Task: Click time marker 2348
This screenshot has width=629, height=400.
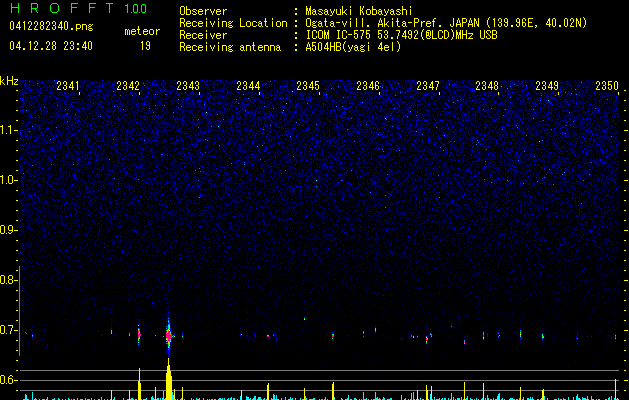Action: [x=487, y=85]
